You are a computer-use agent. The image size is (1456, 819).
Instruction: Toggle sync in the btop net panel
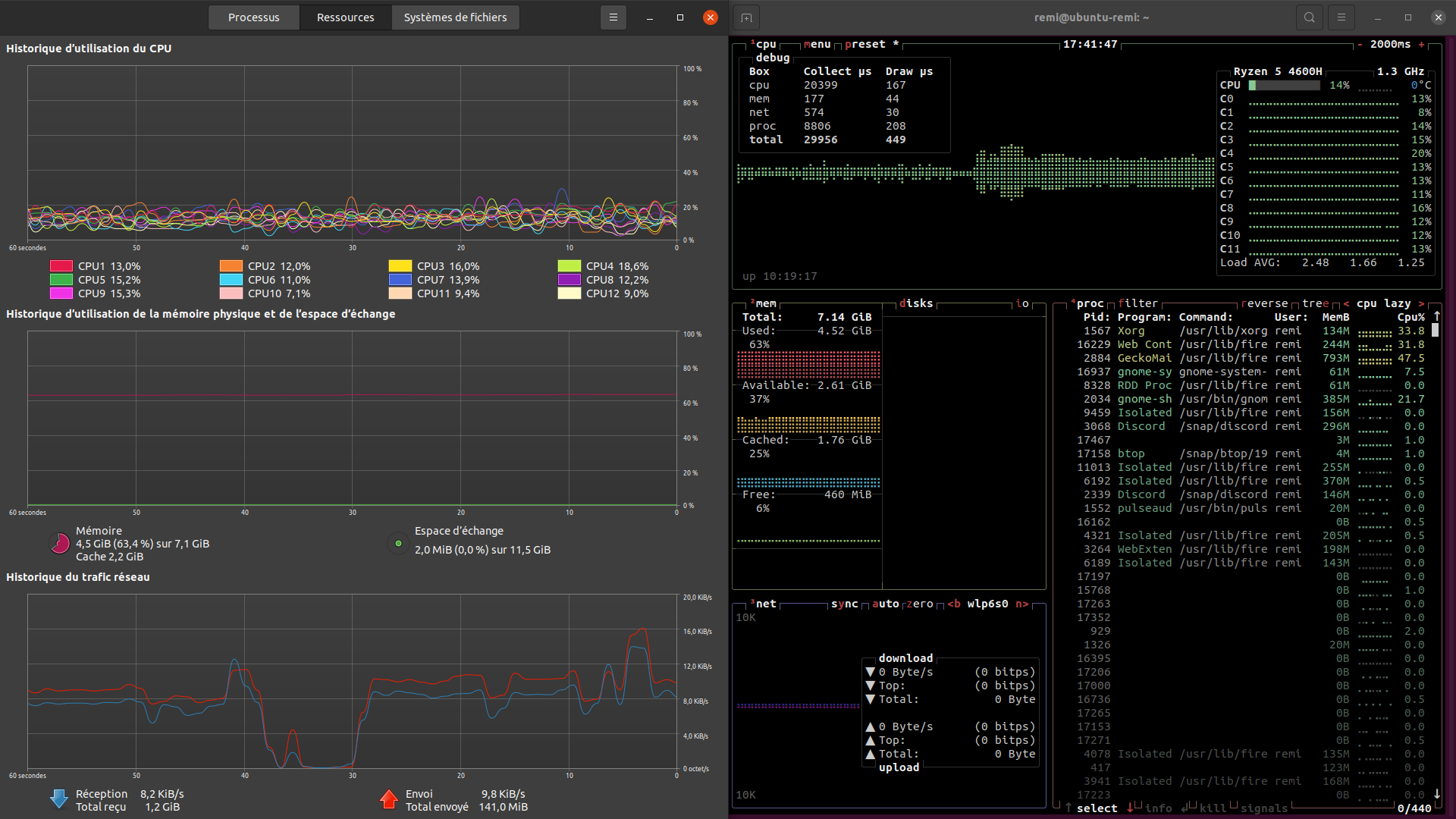845,604
